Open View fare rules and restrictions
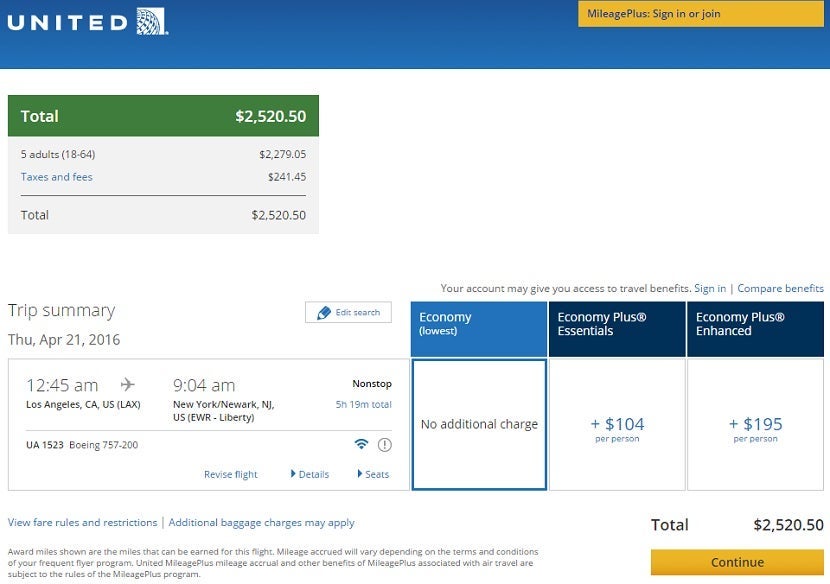This screenshot has width=830, height=584. coord(83,523)
